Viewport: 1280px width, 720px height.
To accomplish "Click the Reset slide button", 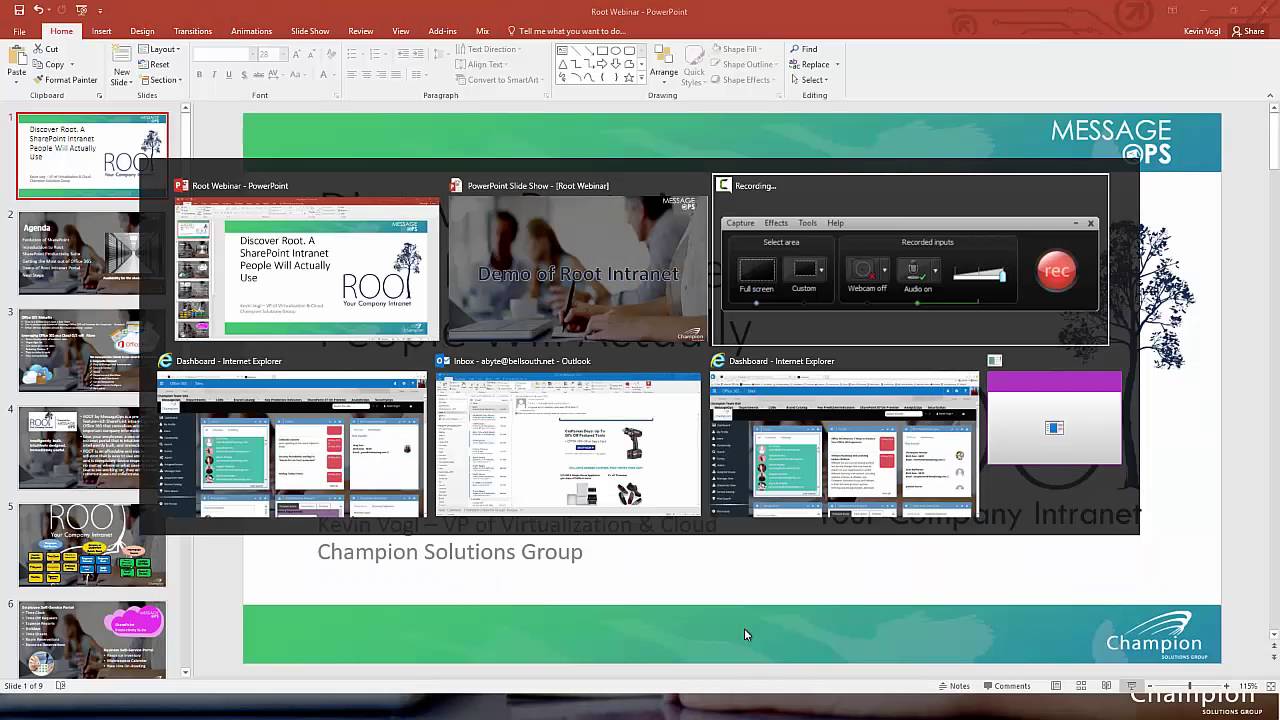I will [154, 64].
